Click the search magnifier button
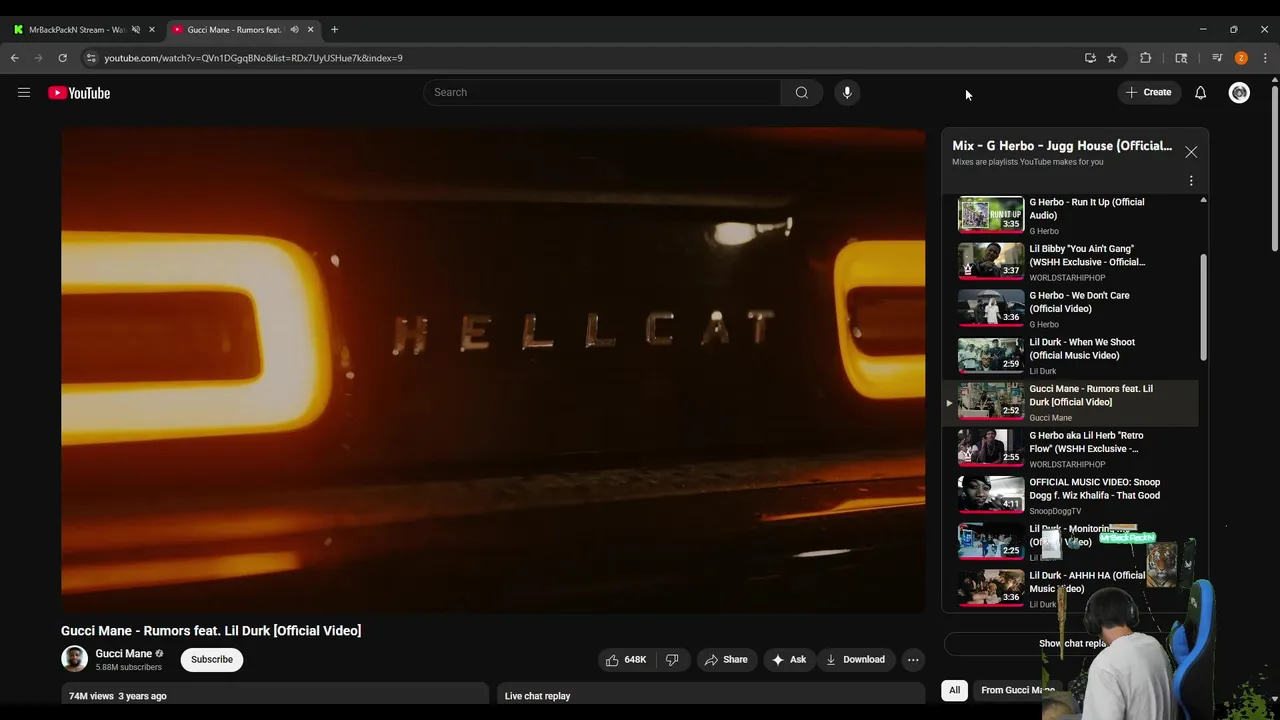The image size is (1280, 720). pos(801,93)
